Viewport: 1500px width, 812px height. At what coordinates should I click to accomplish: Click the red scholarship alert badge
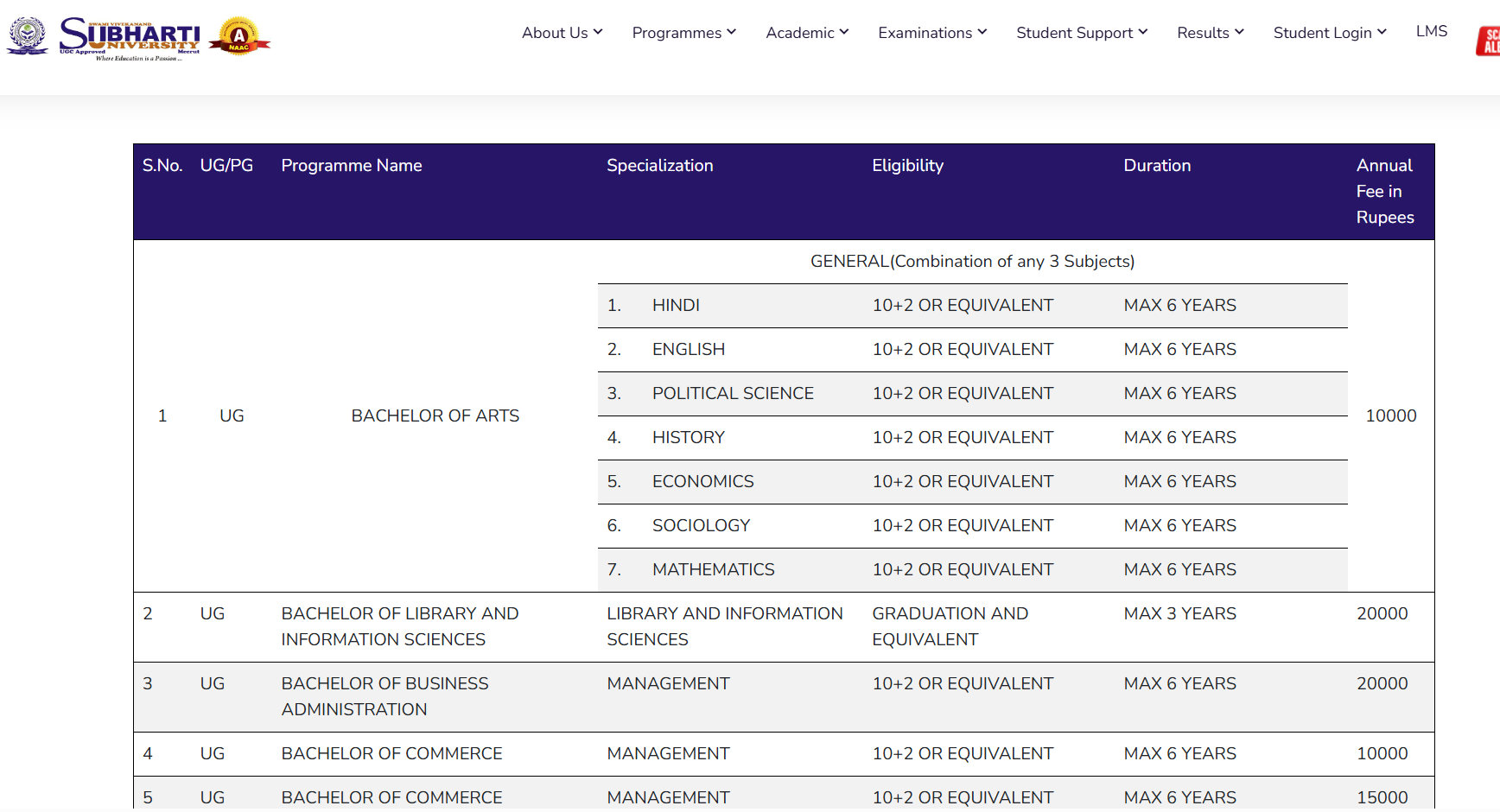pos(1488,41)
